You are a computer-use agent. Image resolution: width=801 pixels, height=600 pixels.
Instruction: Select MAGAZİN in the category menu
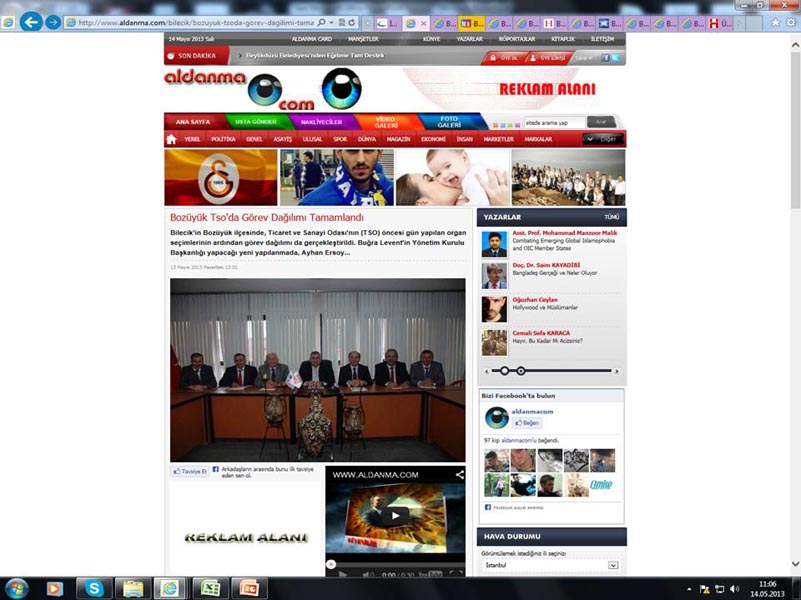coord(398,139)
